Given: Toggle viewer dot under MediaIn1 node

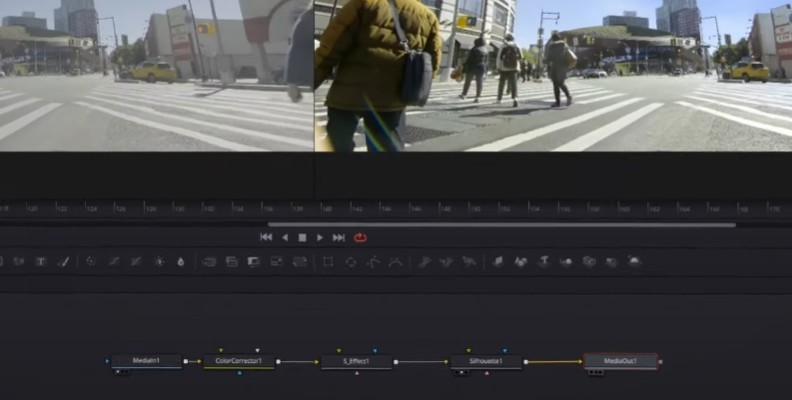Looking at the screenshot, I should pyautogui.click(x=116, y=373).
